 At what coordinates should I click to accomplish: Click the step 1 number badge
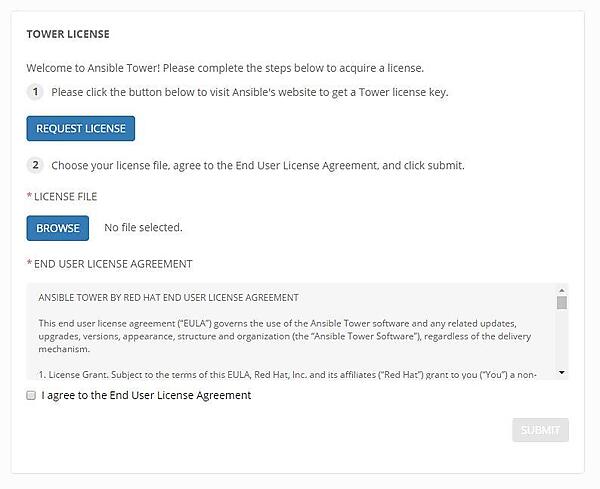click(x=36, y=92)
